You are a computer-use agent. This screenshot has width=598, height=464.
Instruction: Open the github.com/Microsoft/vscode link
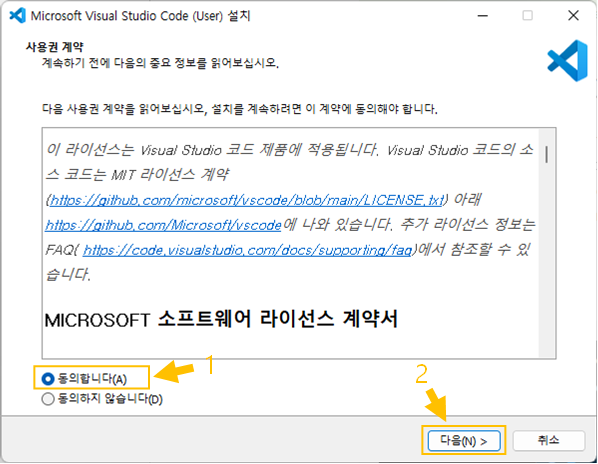(163, 225)
